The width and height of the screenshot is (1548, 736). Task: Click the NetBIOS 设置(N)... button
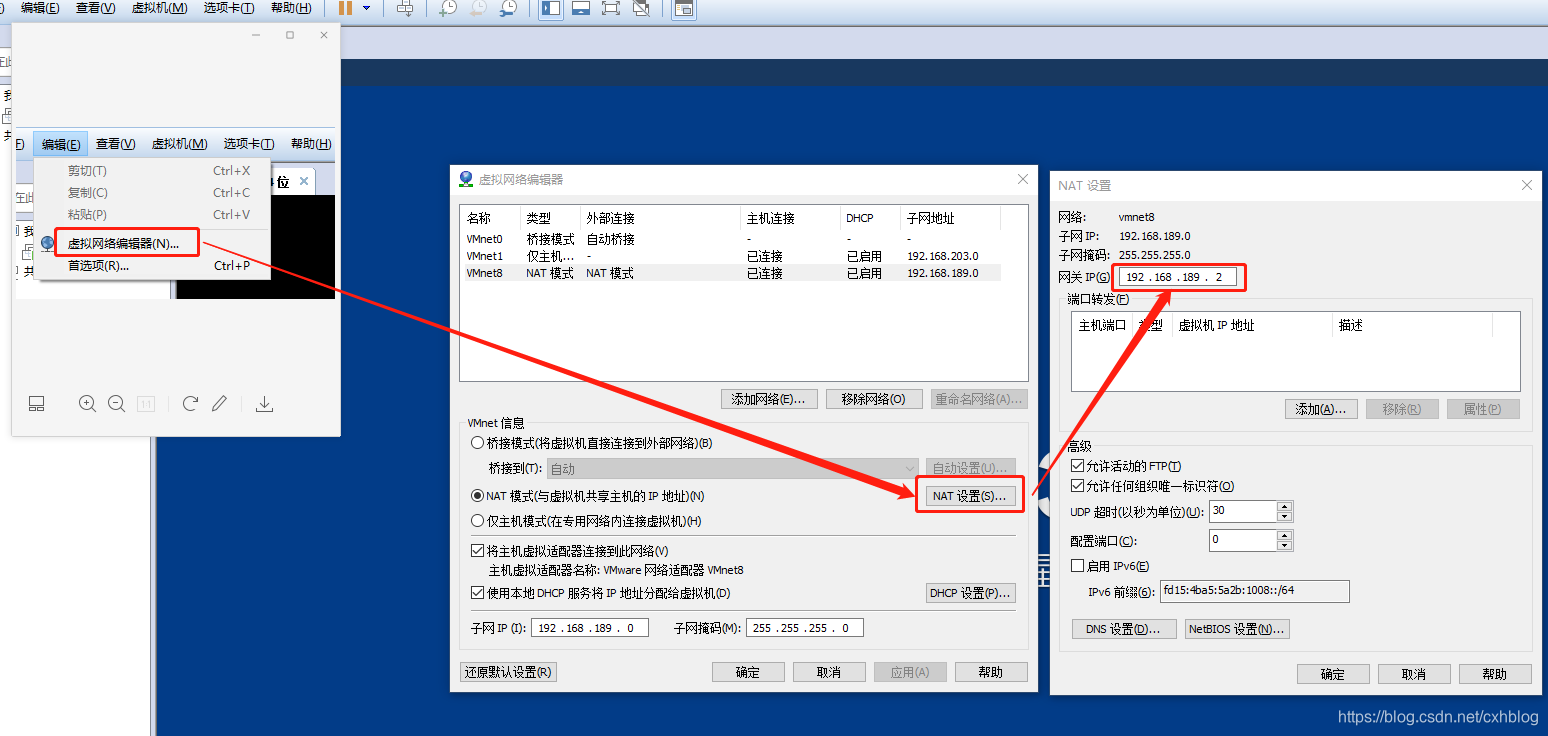(1236, 629)
